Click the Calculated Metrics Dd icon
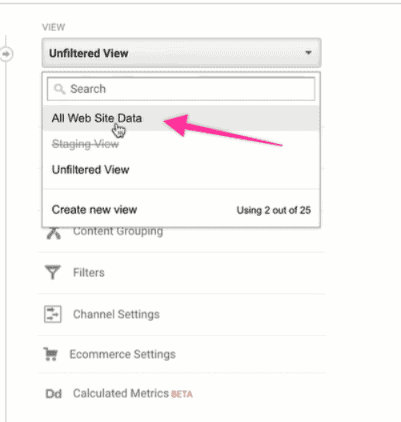Image resolution: width=401 pixels, height=422 pixels. click(54, 394)
